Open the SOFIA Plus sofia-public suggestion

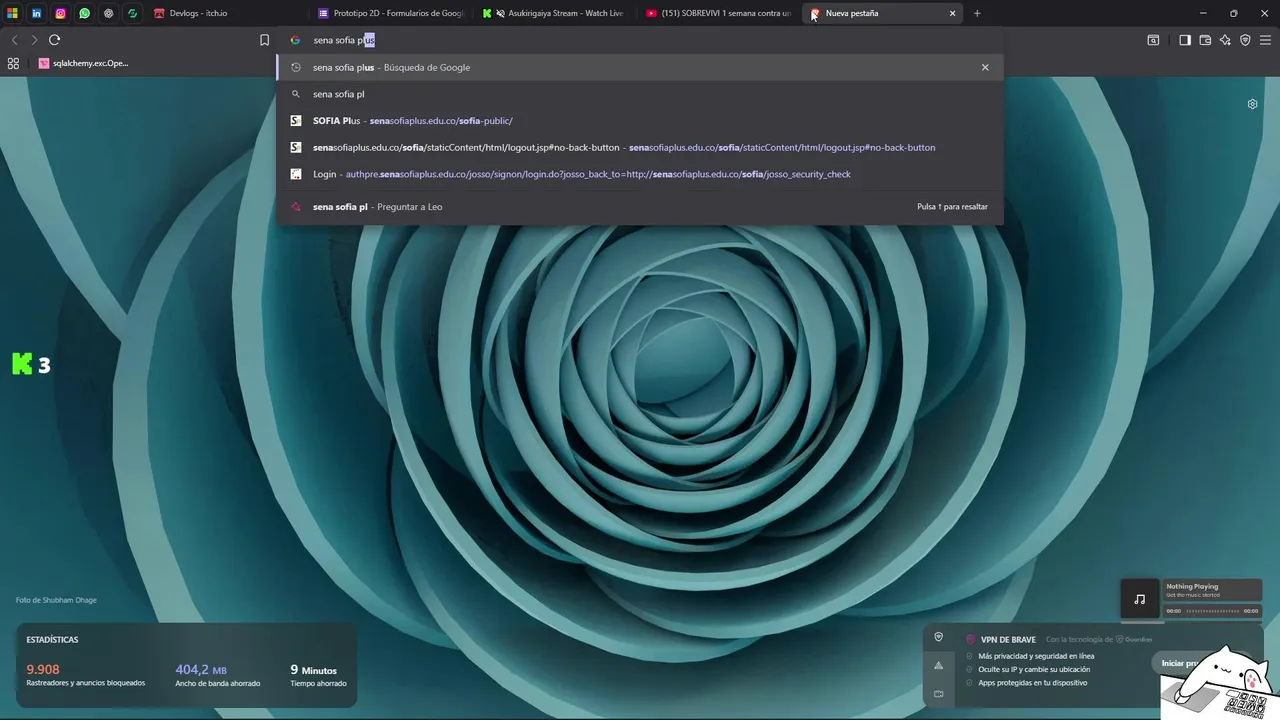pyautogui.click(x=640, y=121)
